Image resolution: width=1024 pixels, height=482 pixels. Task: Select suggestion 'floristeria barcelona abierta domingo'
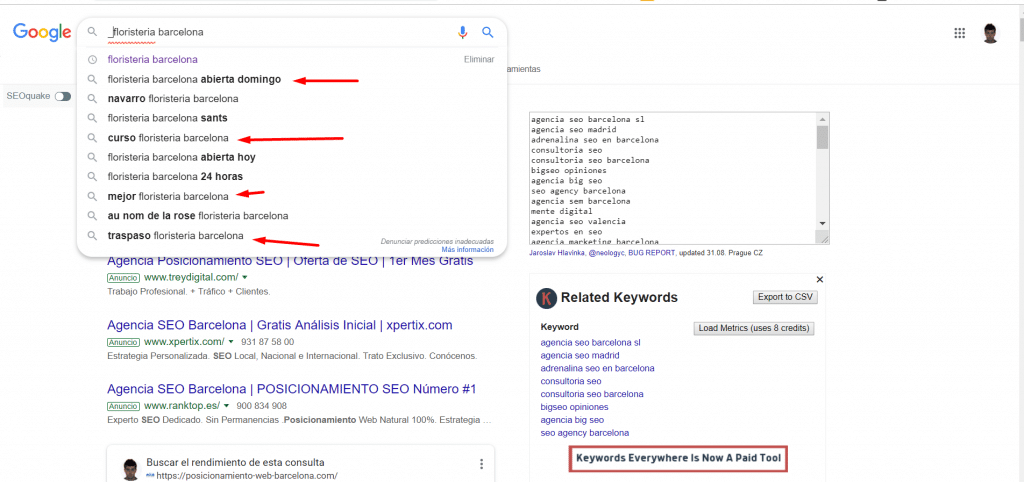194,79
